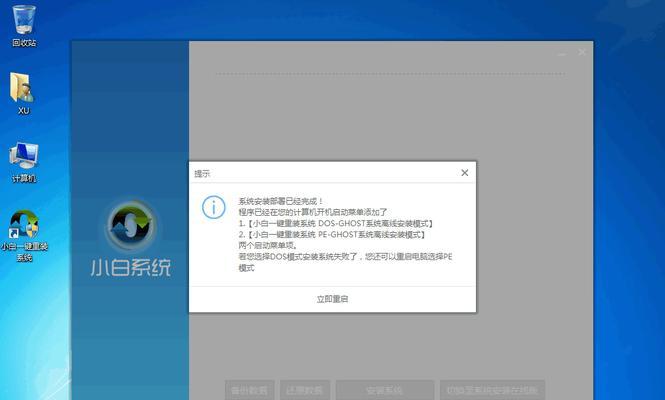665x400 pixels.
Task: Open the 计算机 desktop icon
Action: click(x=24, y=162)
